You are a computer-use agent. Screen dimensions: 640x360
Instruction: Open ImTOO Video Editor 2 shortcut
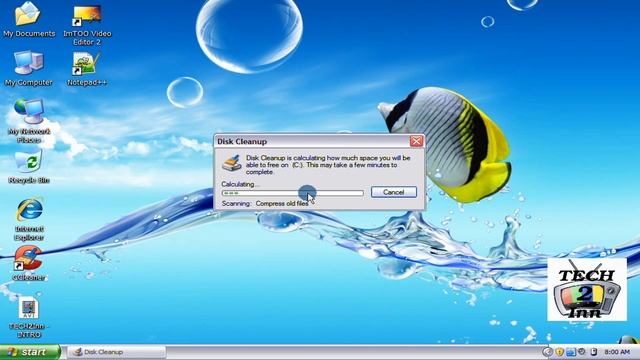[x=87, y=24]
